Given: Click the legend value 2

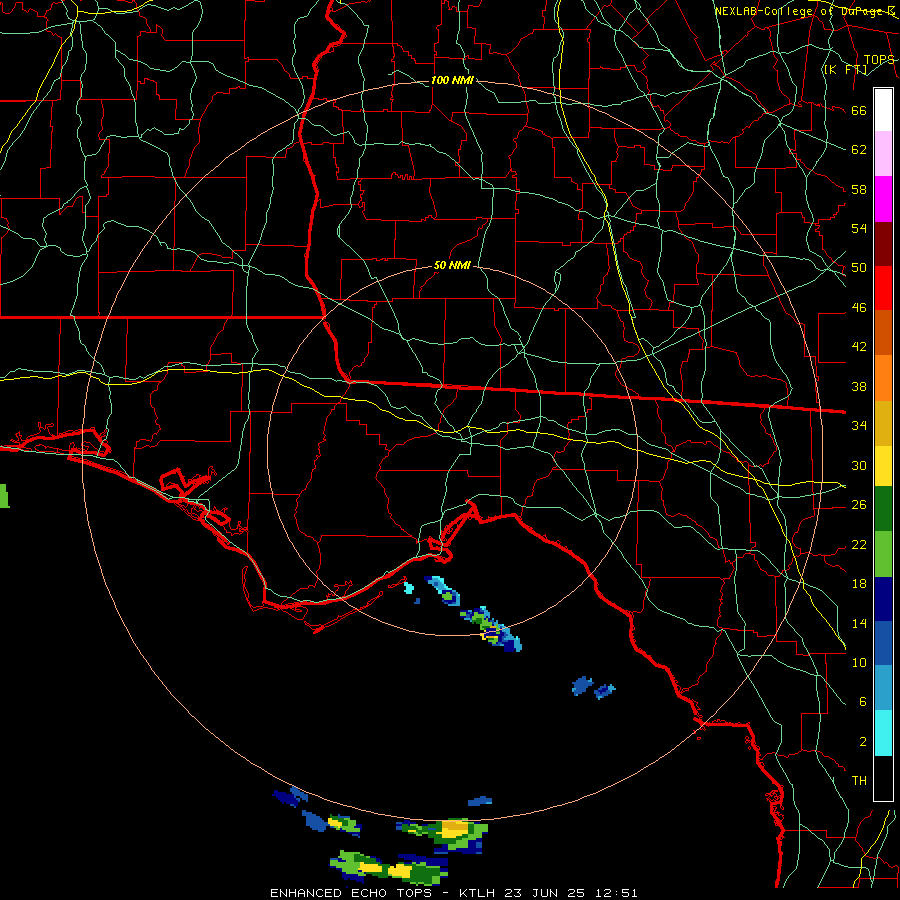Looking at the screenshot, I should pyautogui.click(x=862, y=742).
